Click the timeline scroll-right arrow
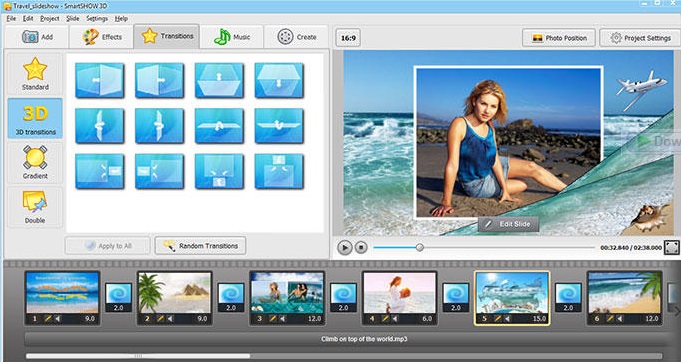Screen dimensions: 681x362 coord(676,310)
